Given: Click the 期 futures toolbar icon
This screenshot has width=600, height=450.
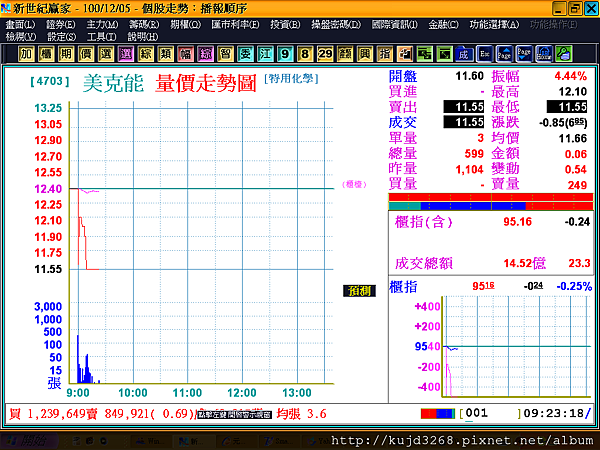Looking at the screenshot, I should [66, 54].
